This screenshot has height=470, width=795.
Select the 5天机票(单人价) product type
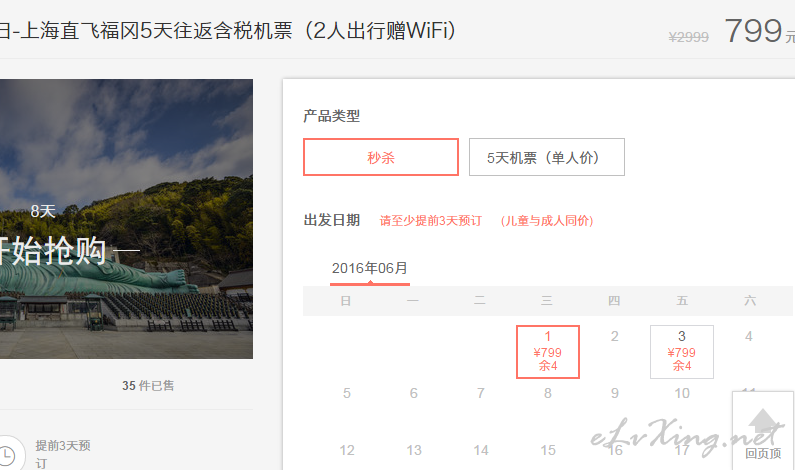[547, 157]
